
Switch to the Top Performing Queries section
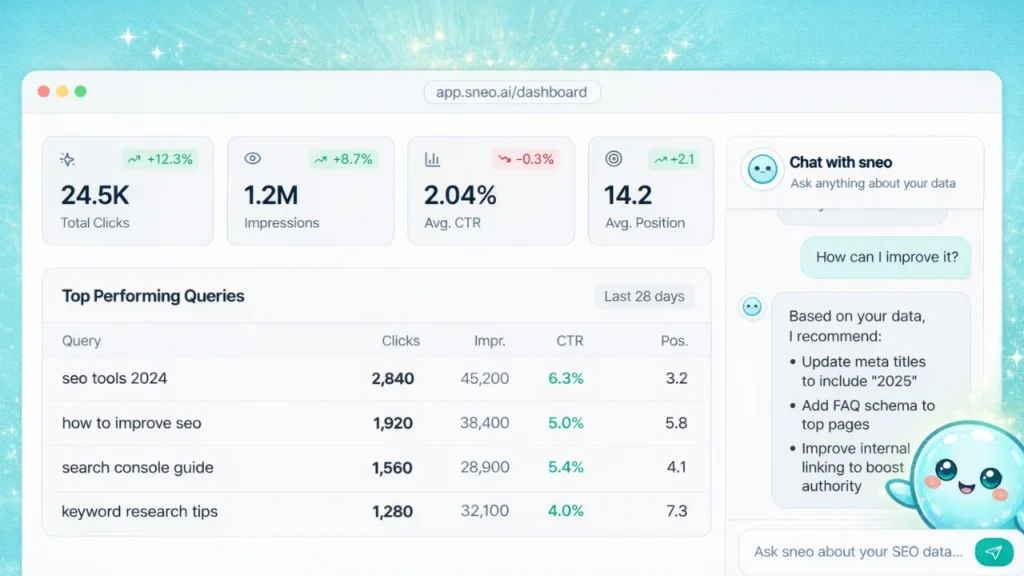coord(152,296)
